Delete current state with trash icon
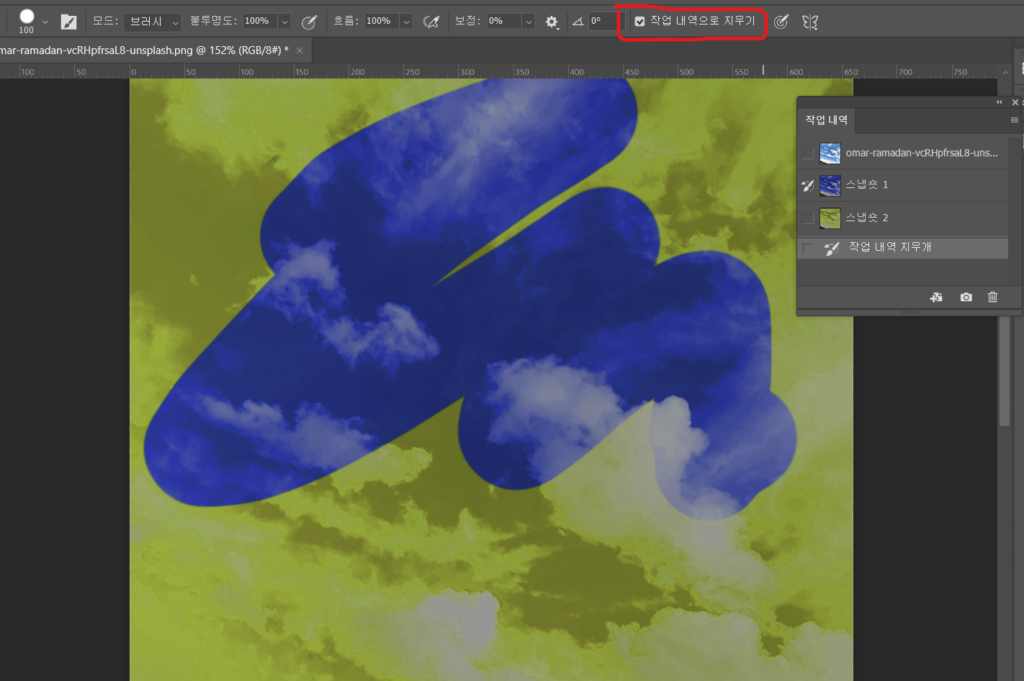Viewport: 1024px width, 681px height. (992, 297)
